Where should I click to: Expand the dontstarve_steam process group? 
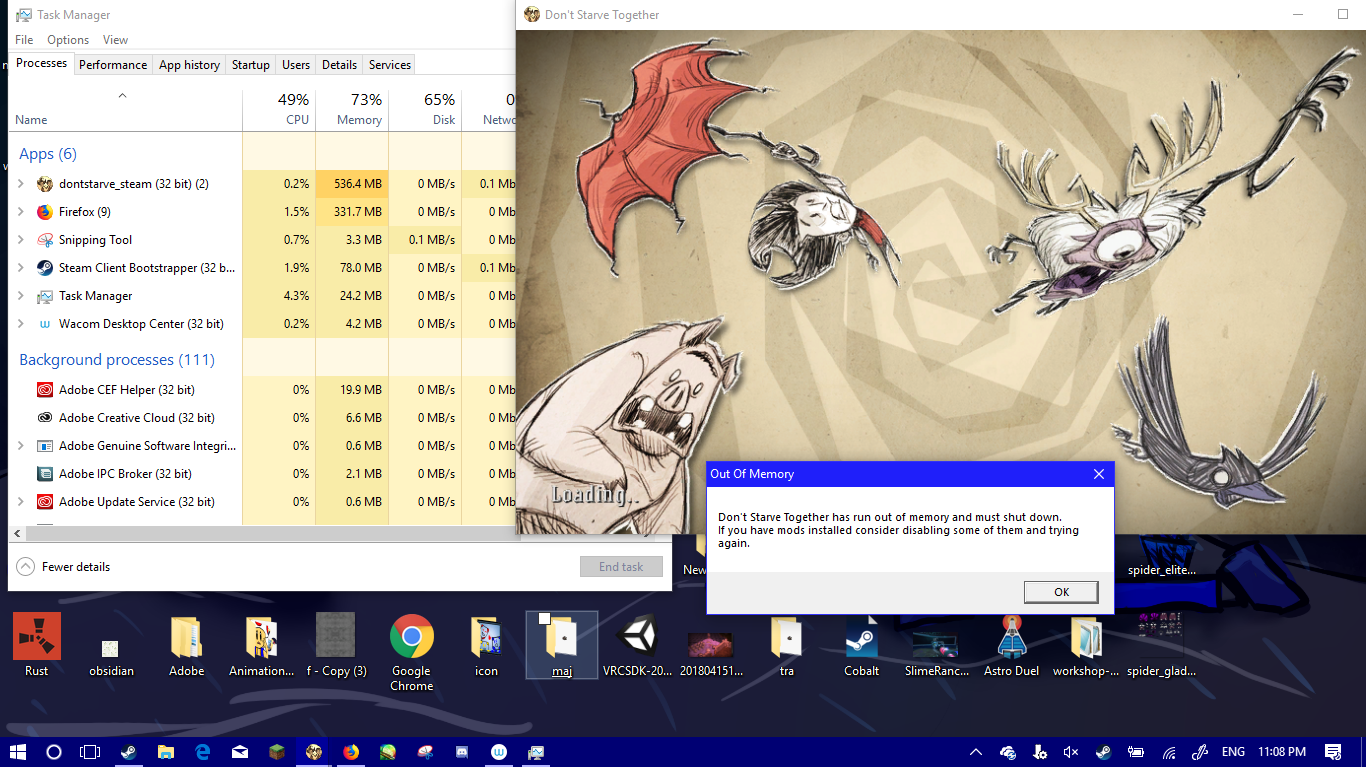[21, 184]
